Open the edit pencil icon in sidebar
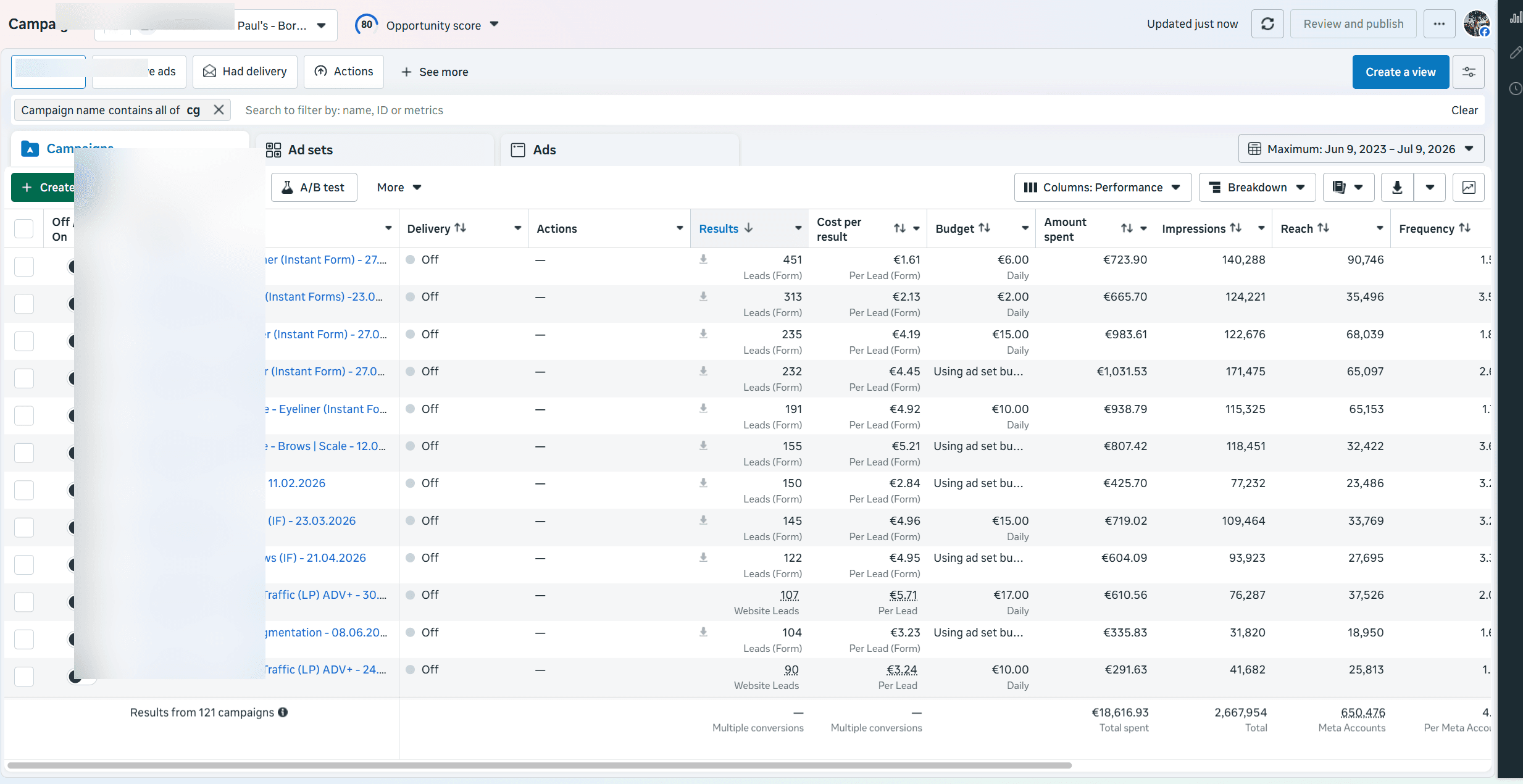Image resolution: width=1523 pixels, height=784 pixels. pos(1516,53)
